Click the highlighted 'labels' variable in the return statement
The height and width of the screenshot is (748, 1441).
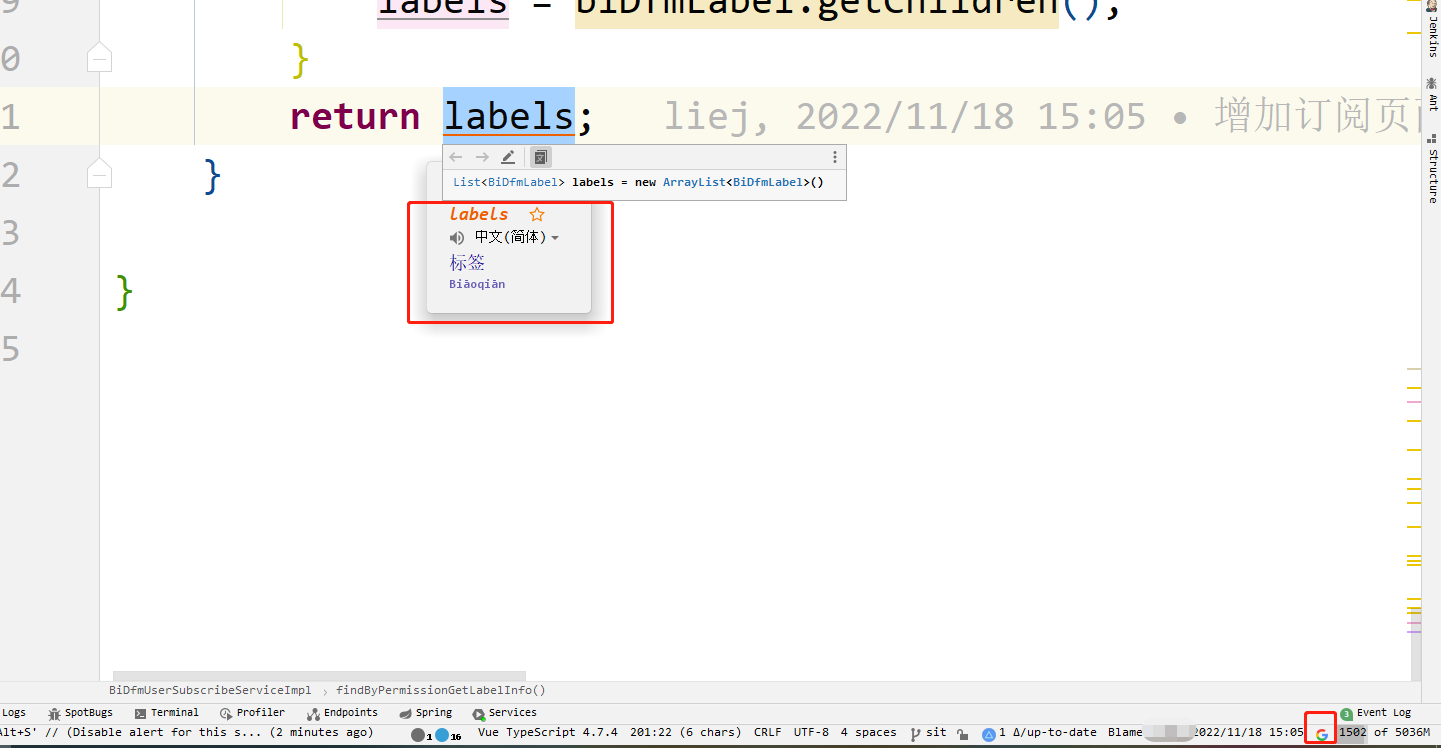click(509, 116)
